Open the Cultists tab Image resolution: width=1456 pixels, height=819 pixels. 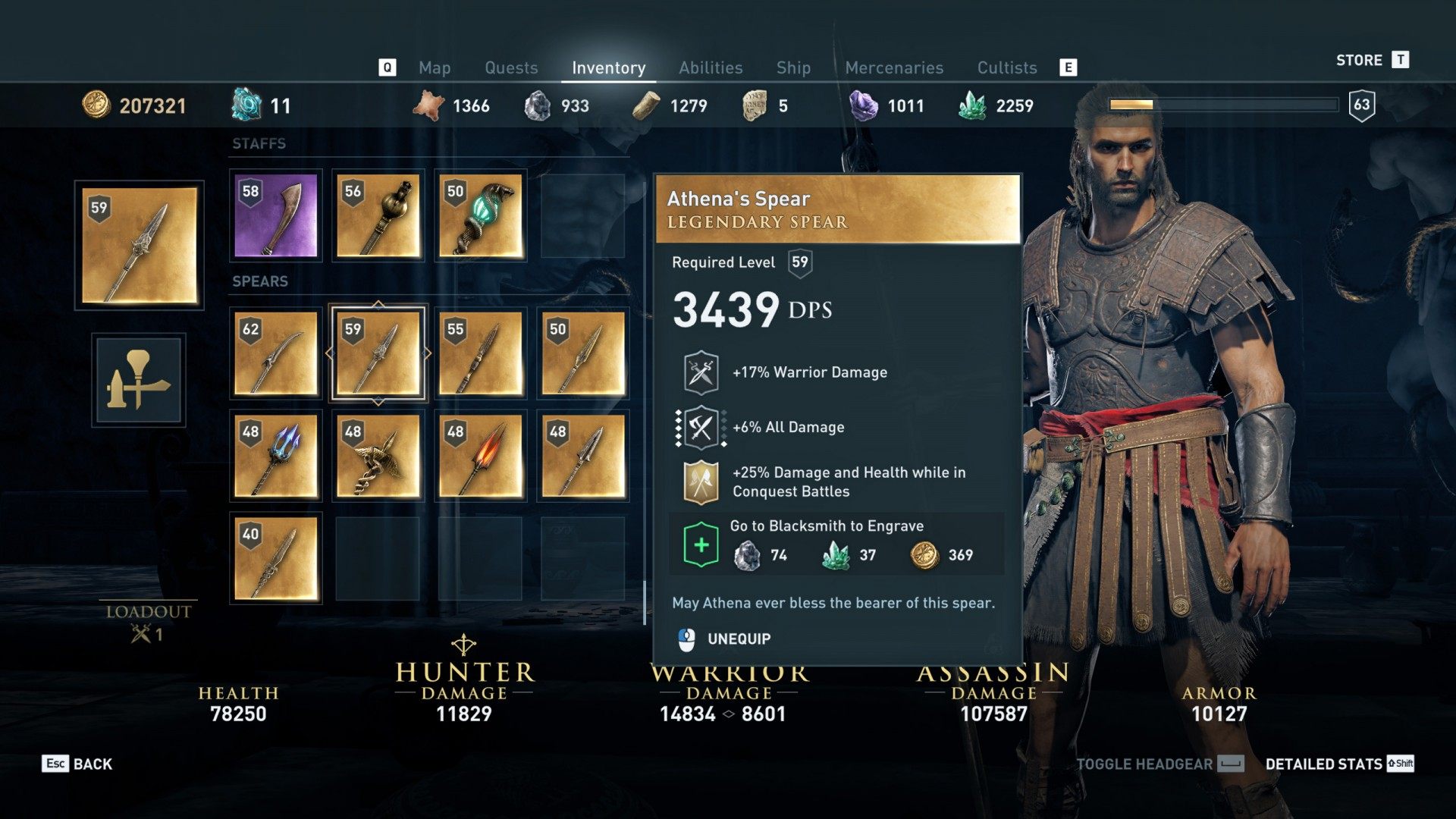(1007, 67)
